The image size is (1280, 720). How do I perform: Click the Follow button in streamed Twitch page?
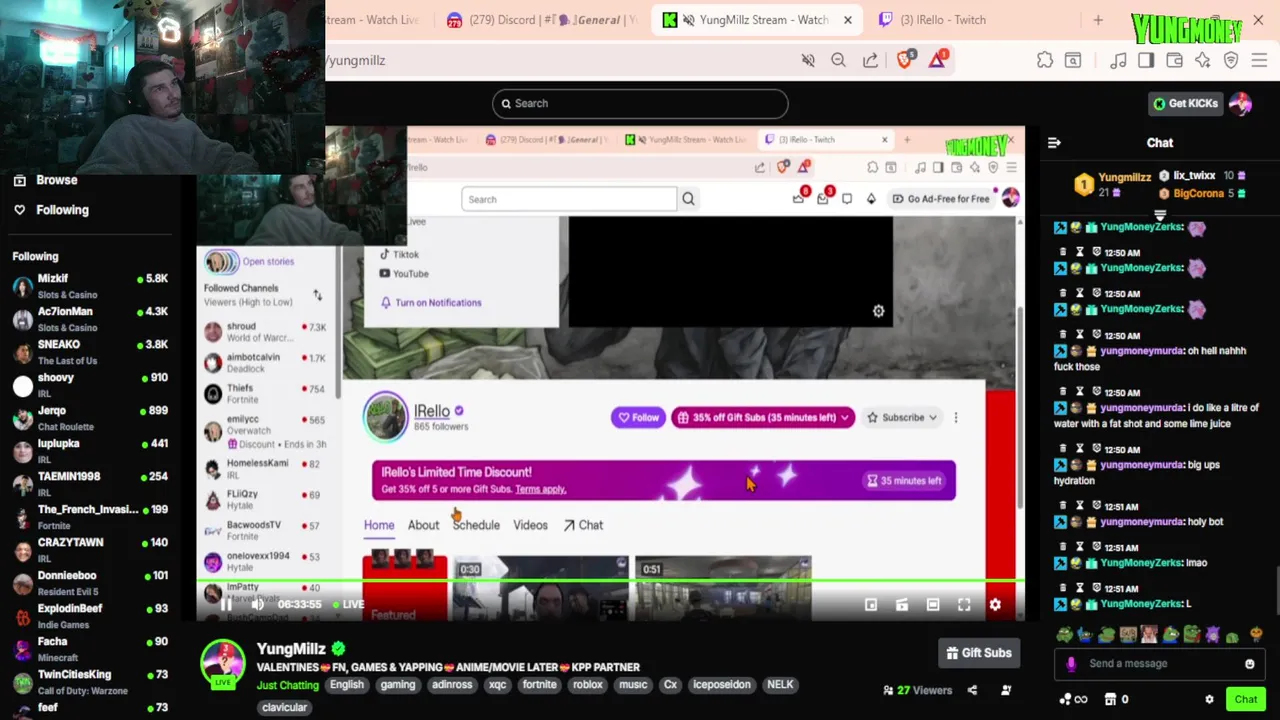point(638,418)
